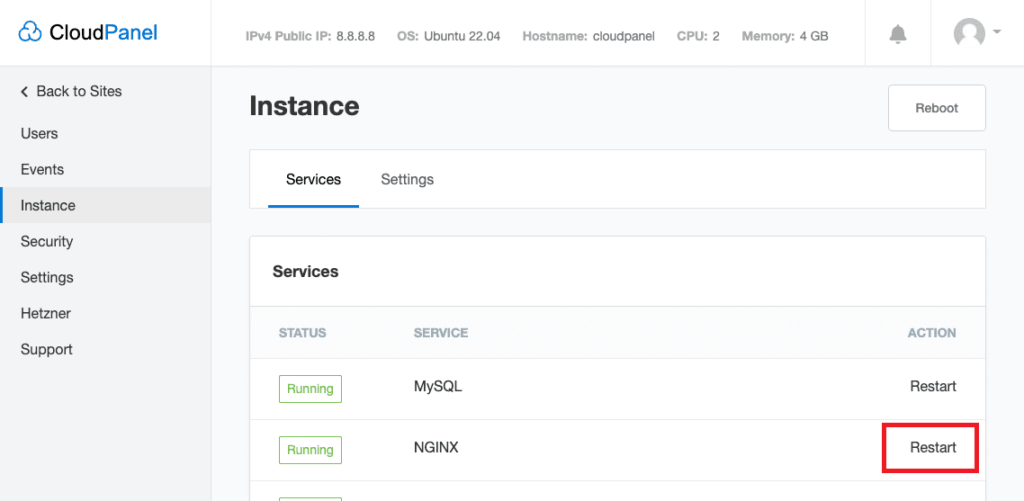Screen dimensions: 1024x501
Task: Restart the MySQL service
Action: [x=932, y=386]
